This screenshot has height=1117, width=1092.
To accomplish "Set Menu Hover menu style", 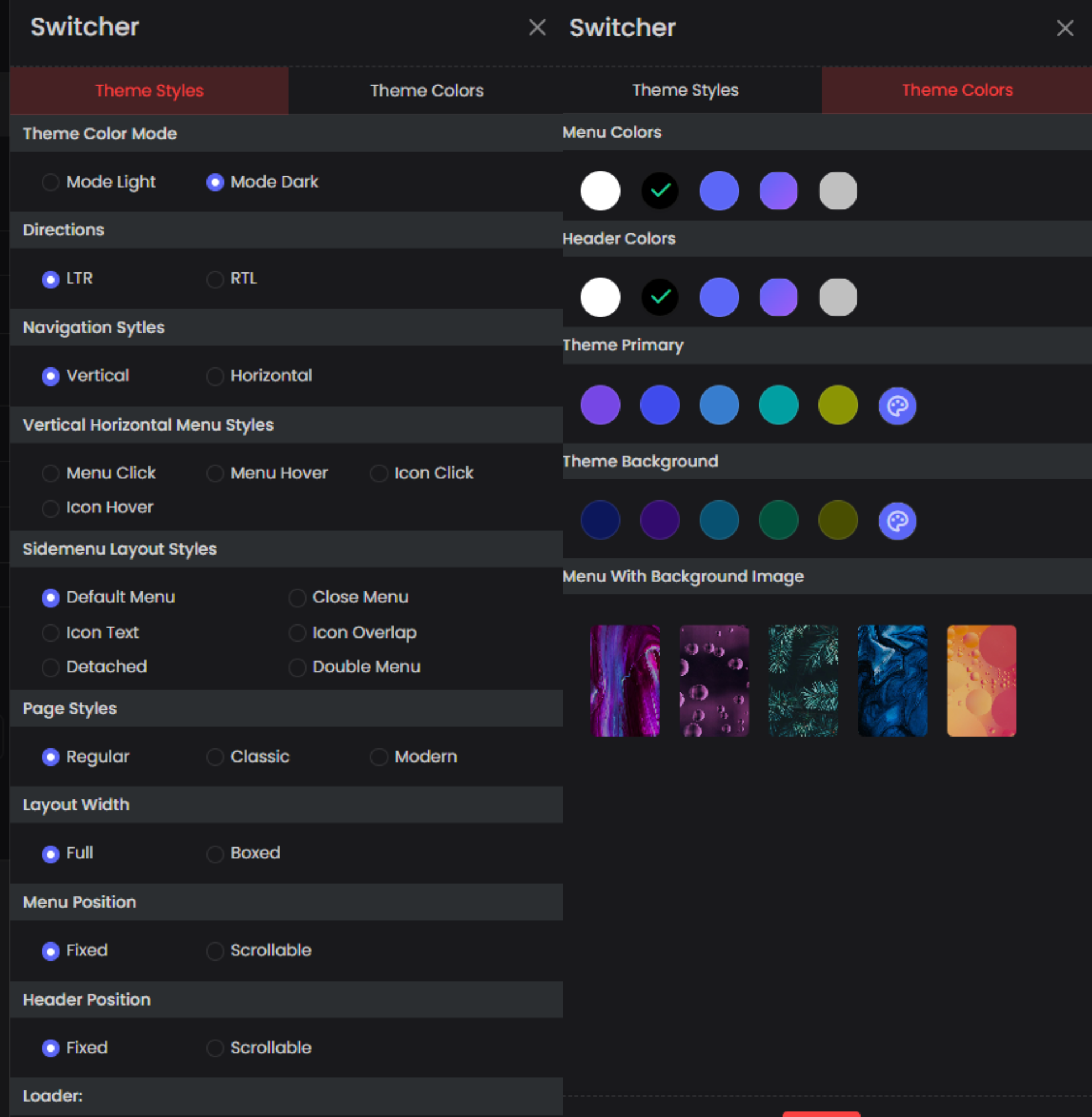I will click(215, 474).
